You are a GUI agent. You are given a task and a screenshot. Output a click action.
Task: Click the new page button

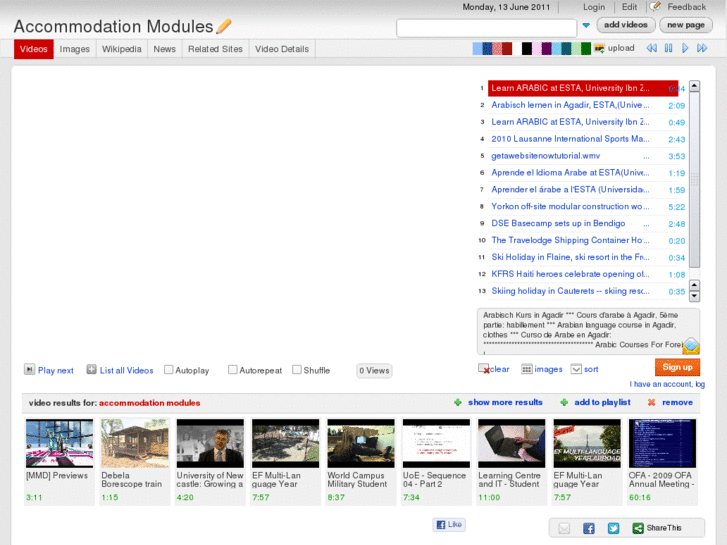686,25
